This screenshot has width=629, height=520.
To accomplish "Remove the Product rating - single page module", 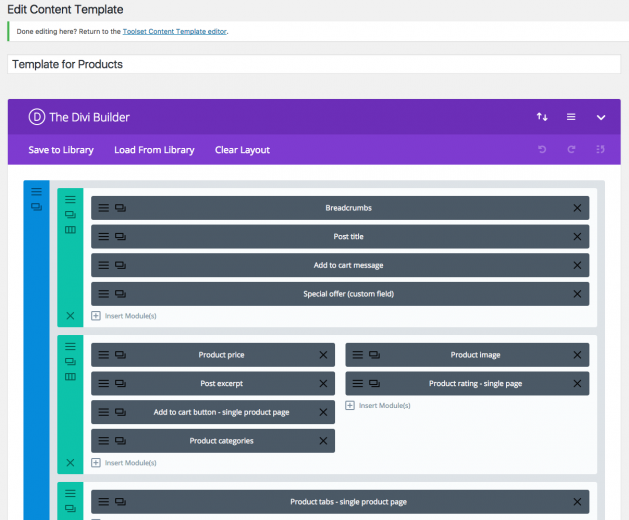I will pos(577,383).
